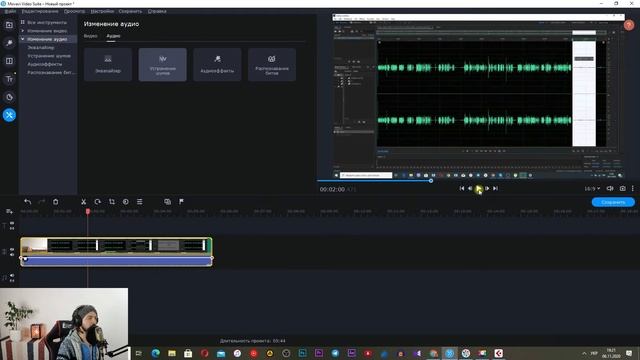
Task: Open the stickers clock-shaped tab
Action: click(x=9, y=97)
